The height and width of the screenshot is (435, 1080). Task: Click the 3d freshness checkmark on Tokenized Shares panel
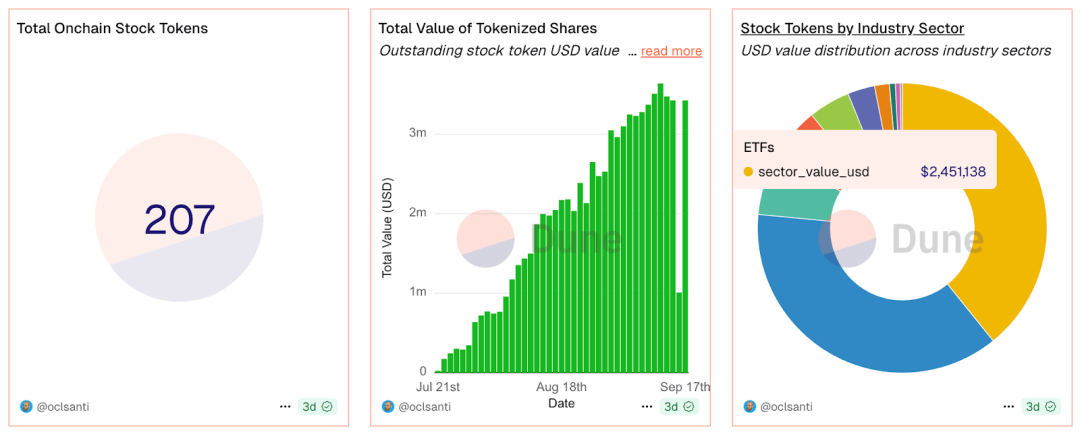(690, 407)
